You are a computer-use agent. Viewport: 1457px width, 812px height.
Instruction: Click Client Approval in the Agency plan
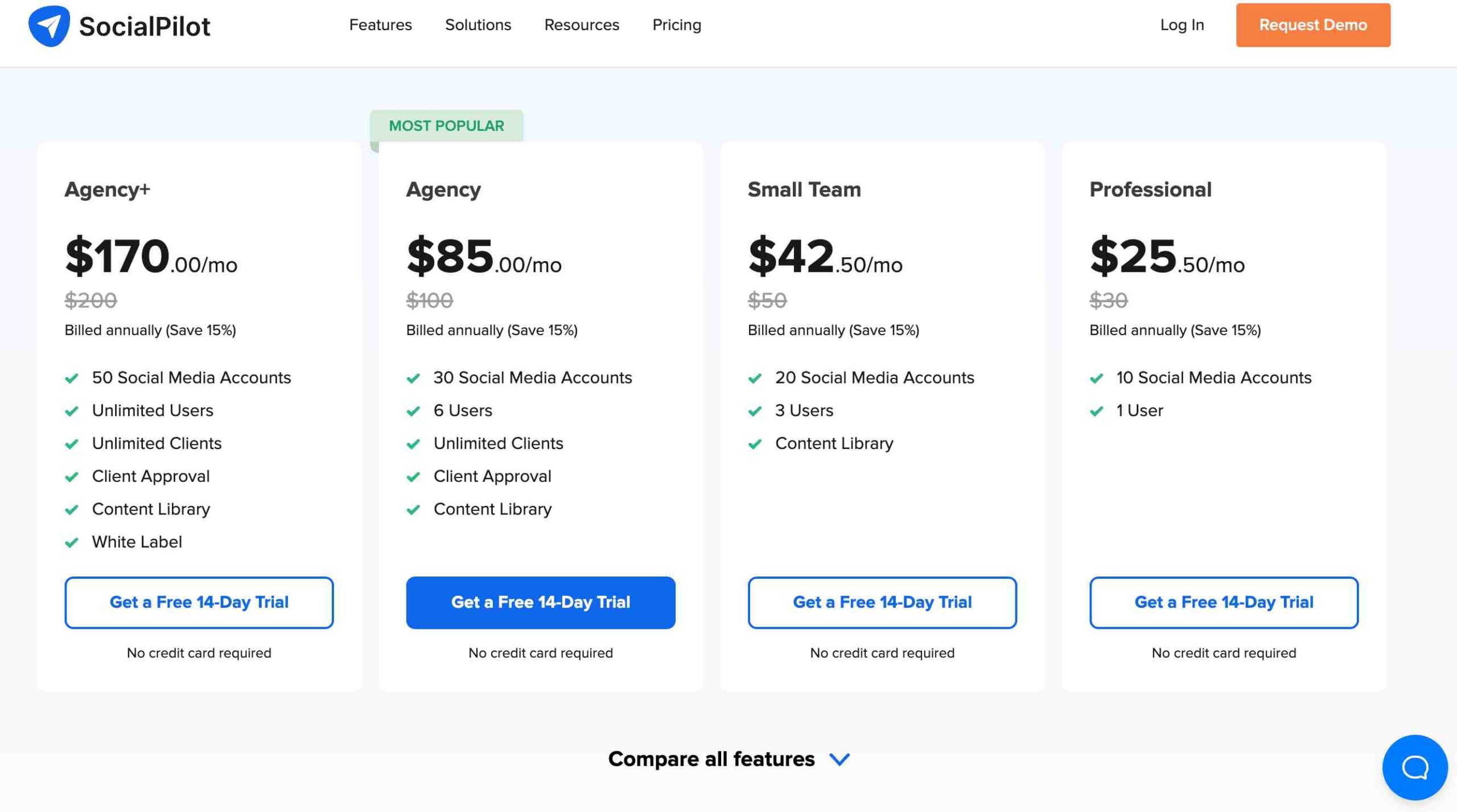pyautogui.click(x=492, y=476)
